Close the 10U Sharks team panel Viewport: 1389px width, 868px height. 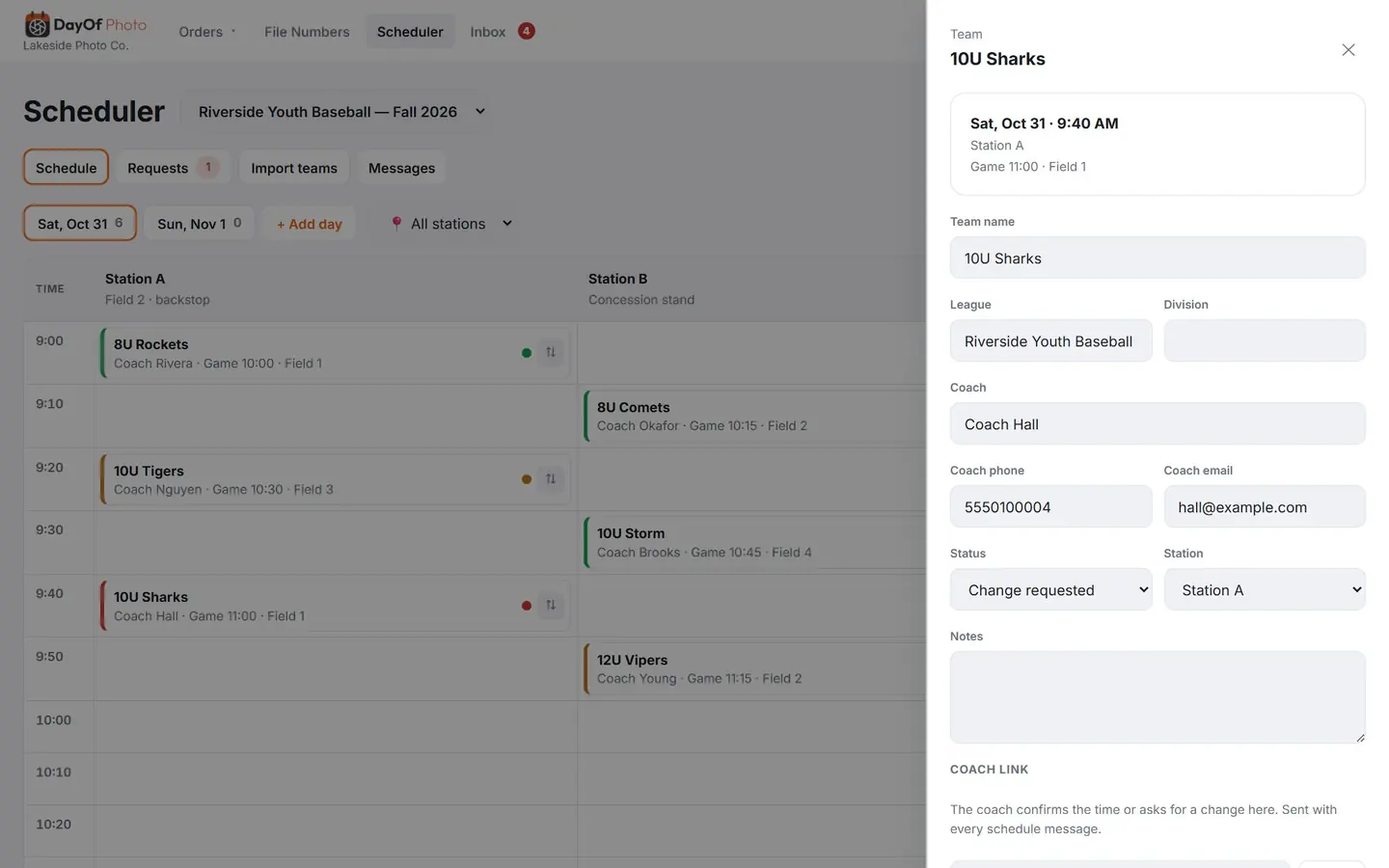click(1348, 50)
